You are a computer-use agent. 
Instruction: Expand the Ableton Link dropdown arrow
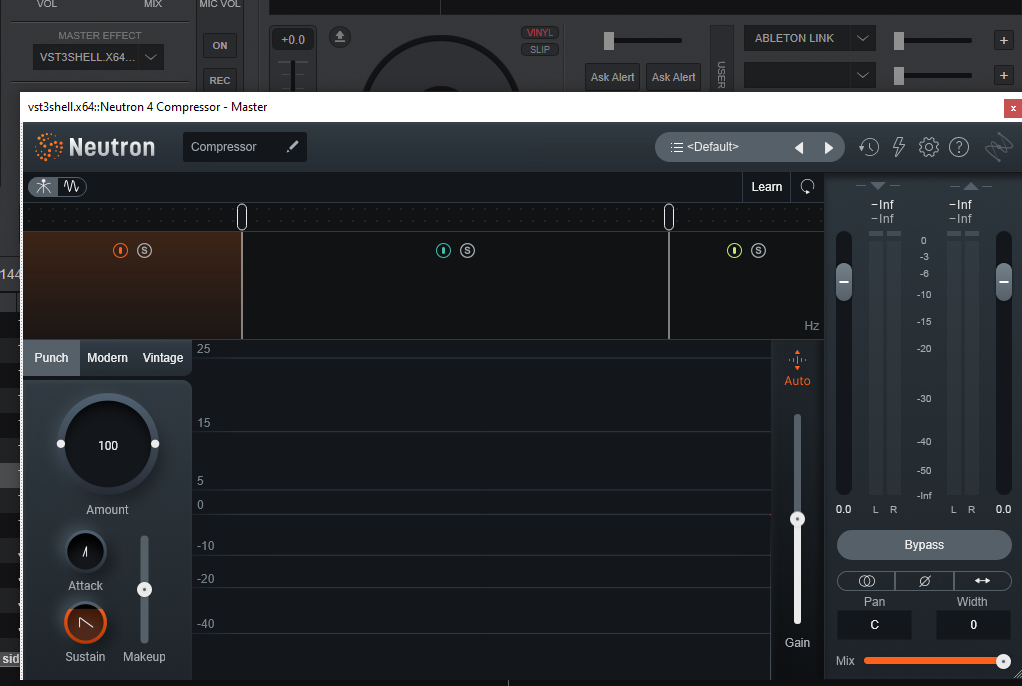coord(862,38)
